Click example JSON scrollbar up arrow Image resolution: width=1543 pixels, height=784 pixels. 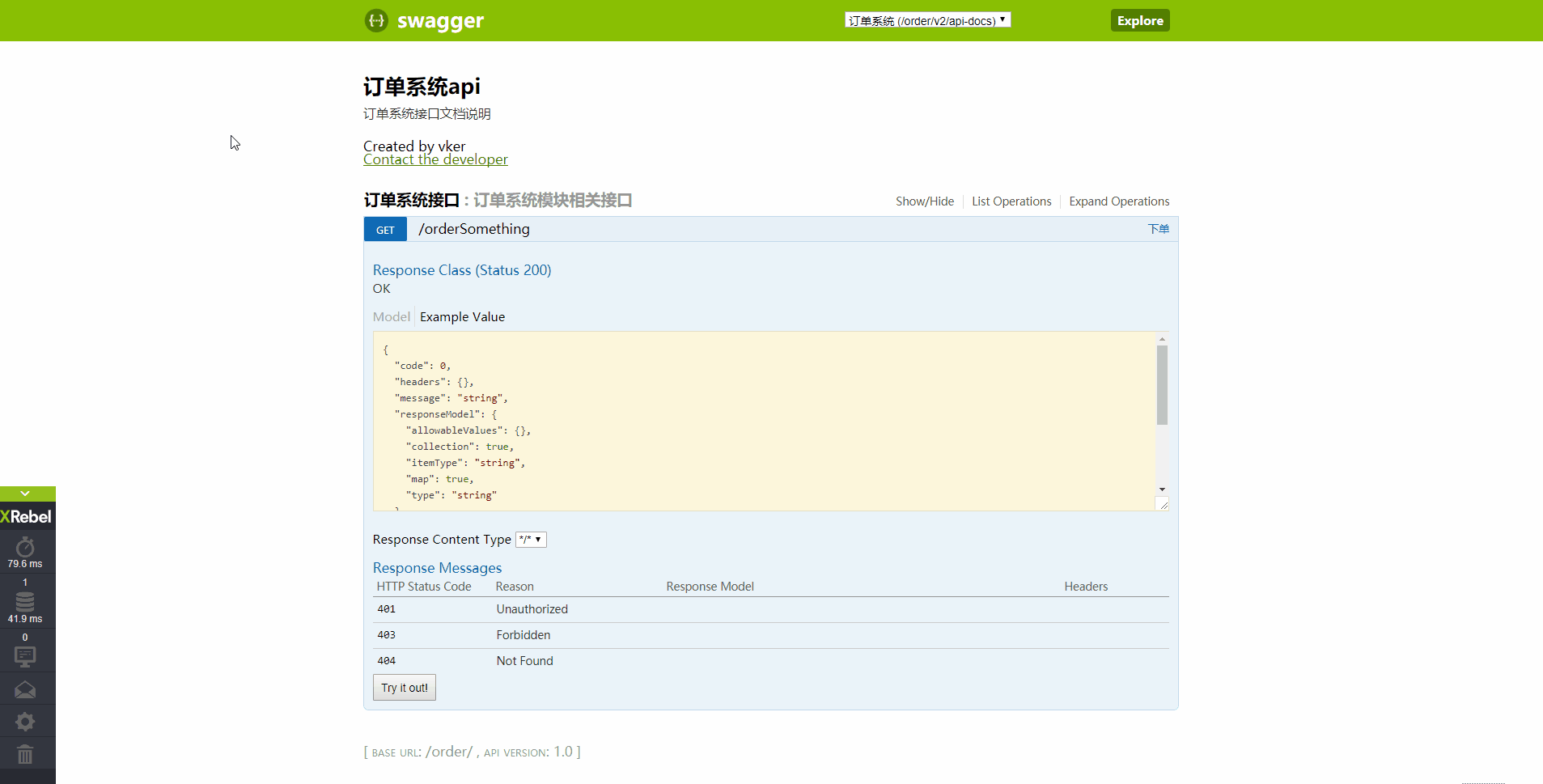tap(1162, 339)
